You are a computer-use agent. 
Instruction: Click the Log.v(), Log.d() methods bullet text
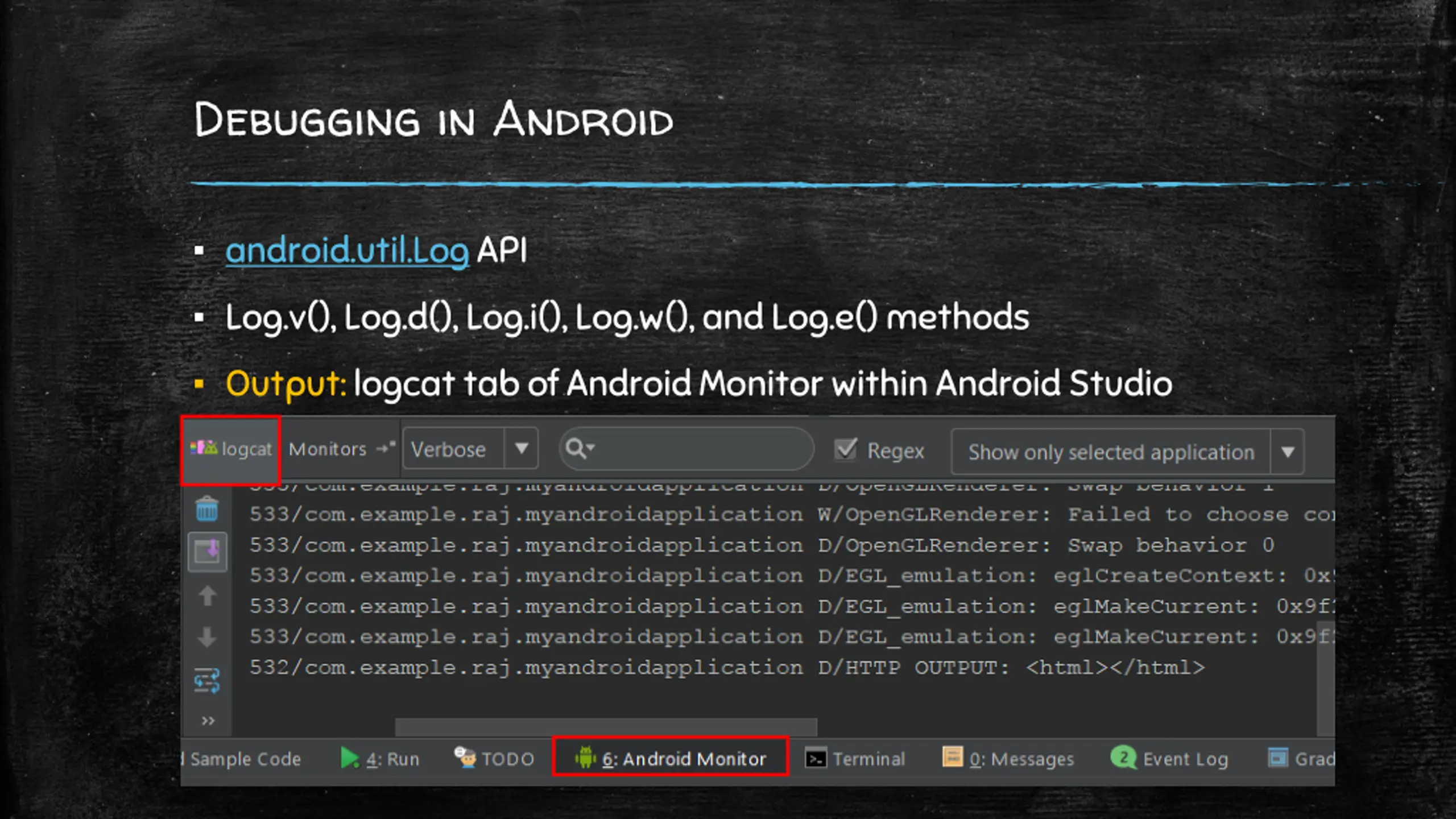627,318
